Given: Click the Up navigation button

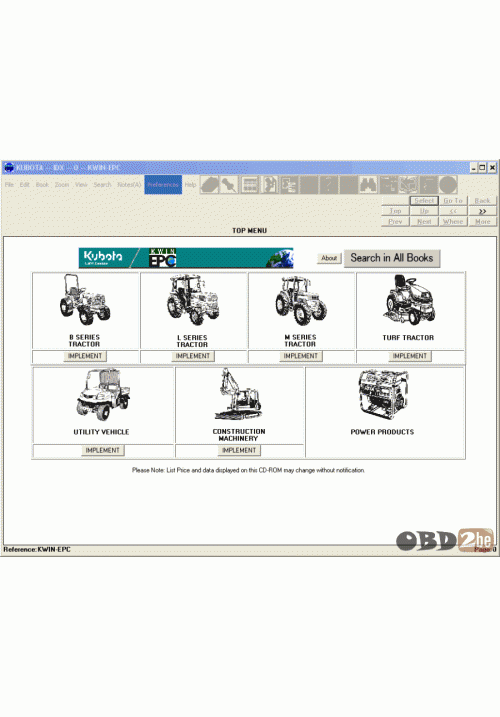Looking at the screenshot, I should tap(424, 211).
